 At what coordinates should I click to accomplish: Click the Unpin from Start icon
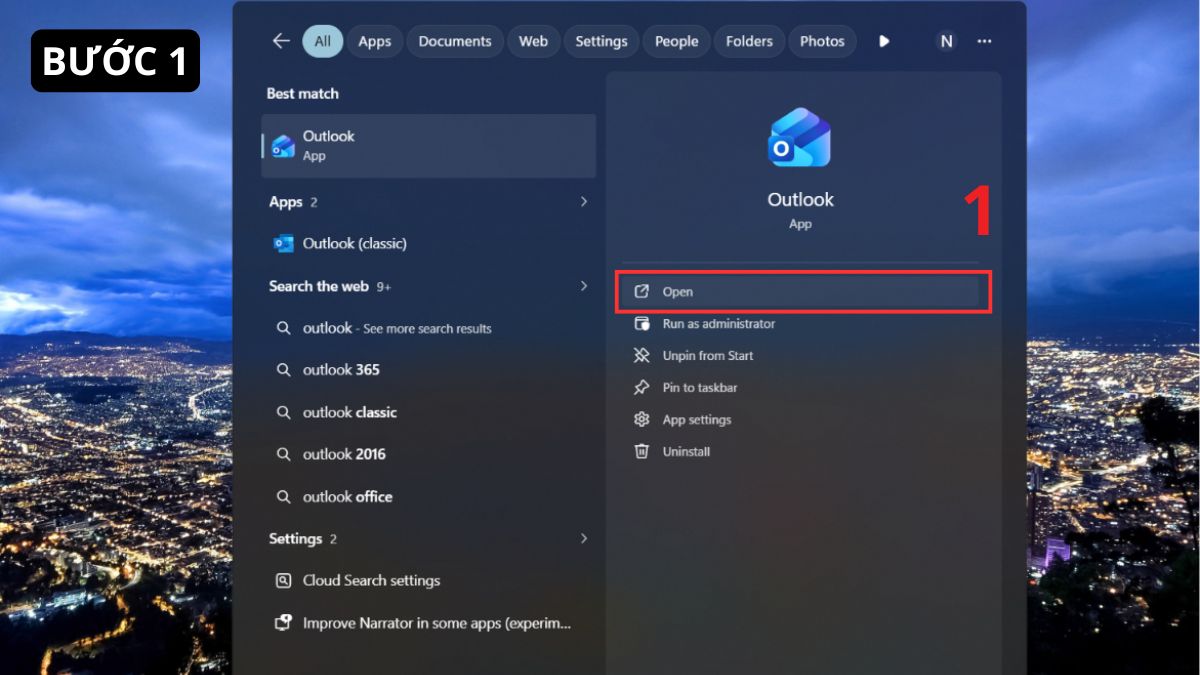click(x=642, y=355)
